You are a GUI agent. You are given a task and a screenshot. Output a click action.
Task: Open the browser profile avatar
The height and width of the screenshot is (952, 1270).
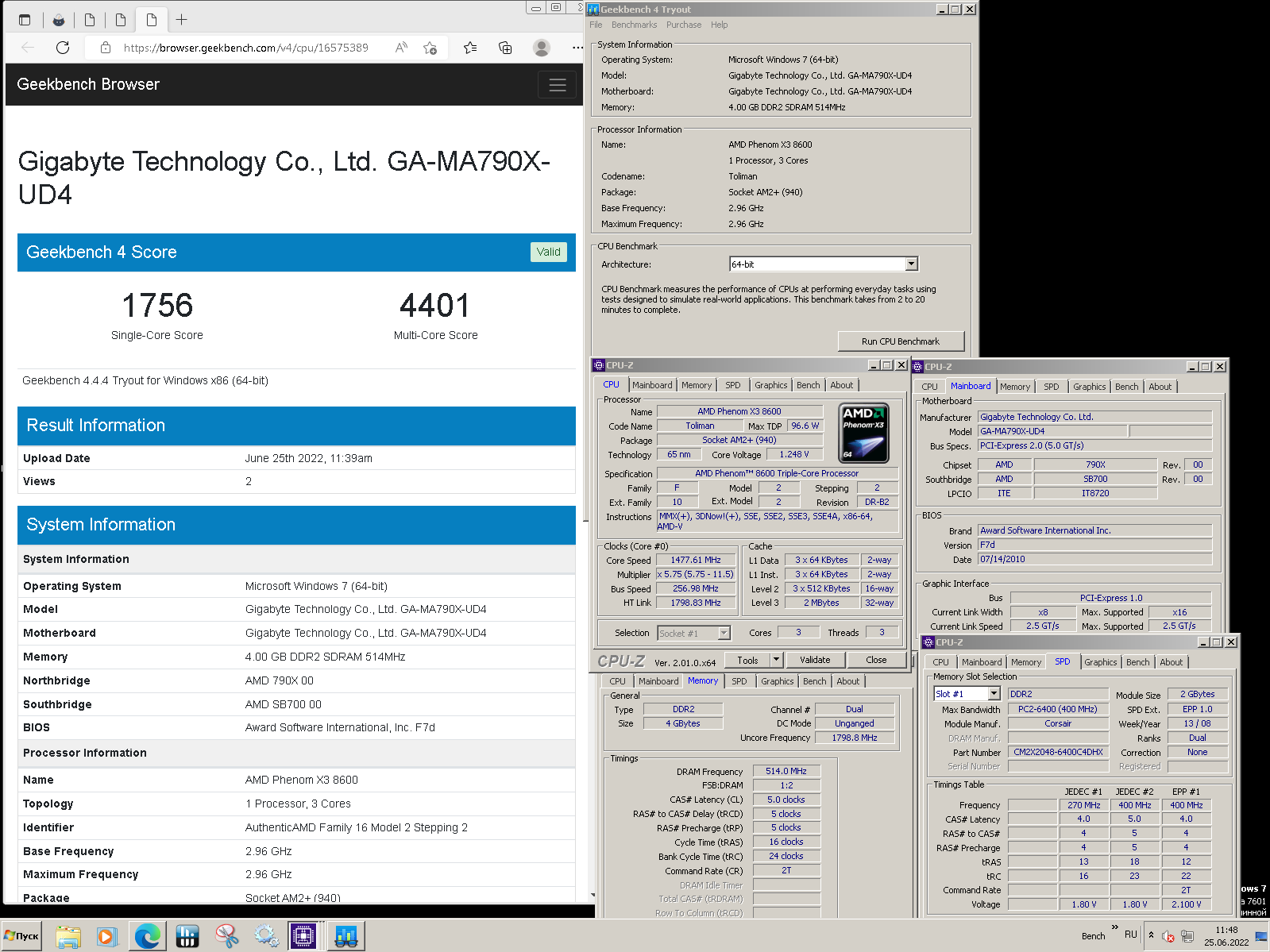[542, 48]
